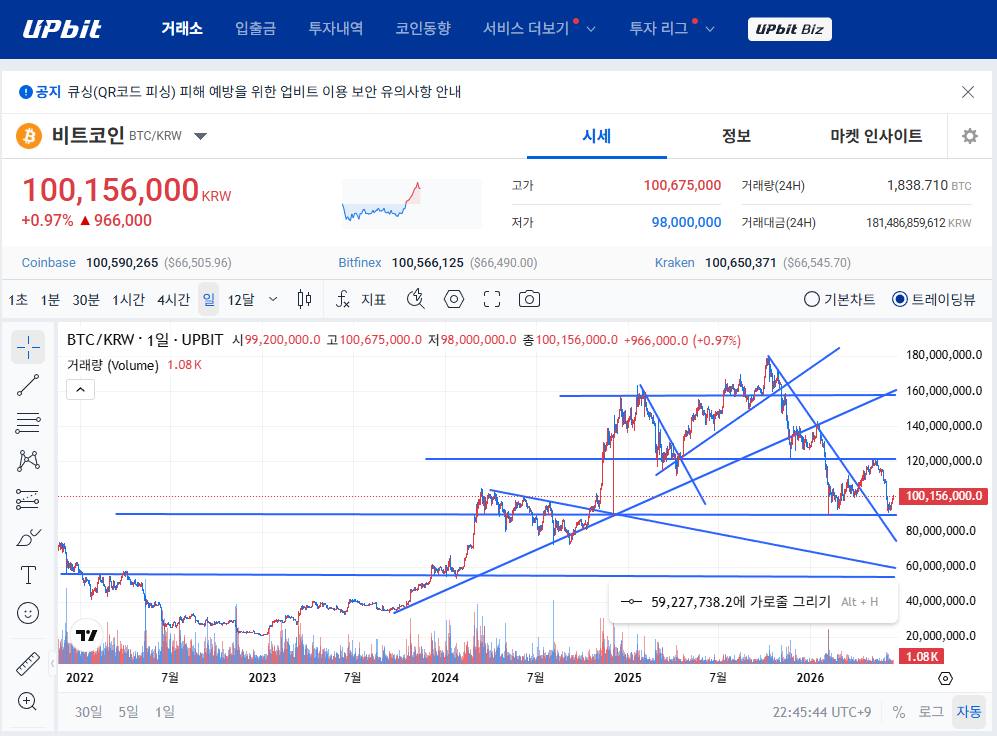
Task: Set the chart interval to 1시간
Action: (128, 299)
